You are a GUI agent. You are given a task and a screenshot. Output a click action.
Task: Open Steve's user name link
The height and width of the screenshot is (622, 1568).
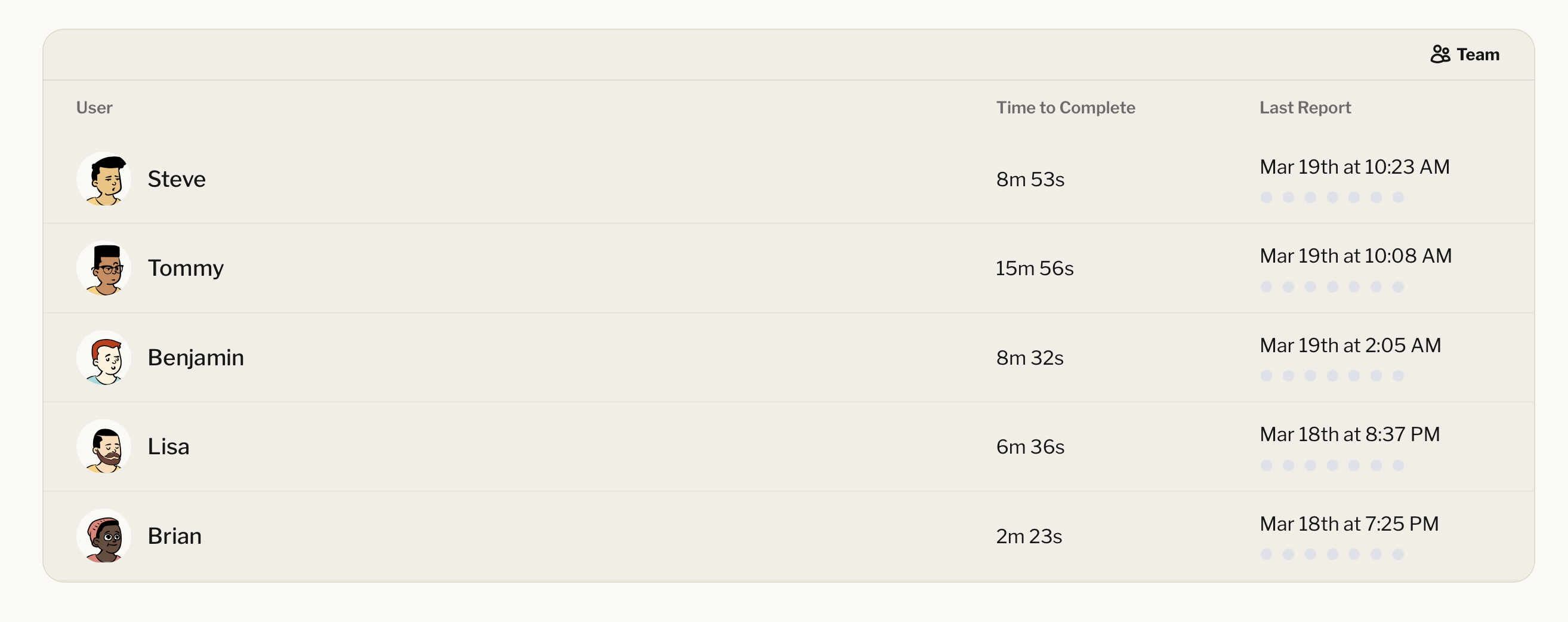pos(177,179)
